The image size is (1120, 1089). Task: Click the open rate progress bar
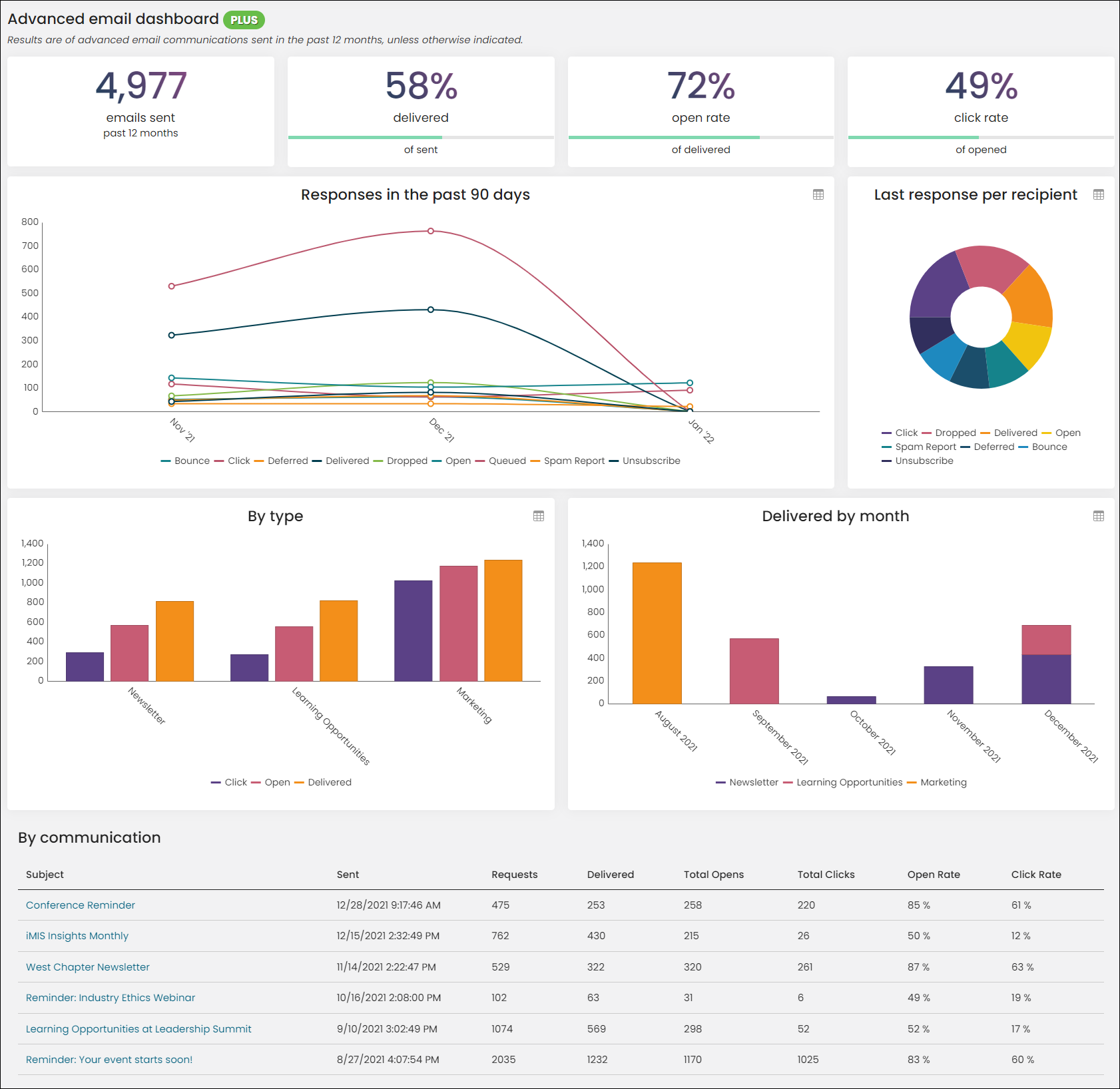coord(700,137)
